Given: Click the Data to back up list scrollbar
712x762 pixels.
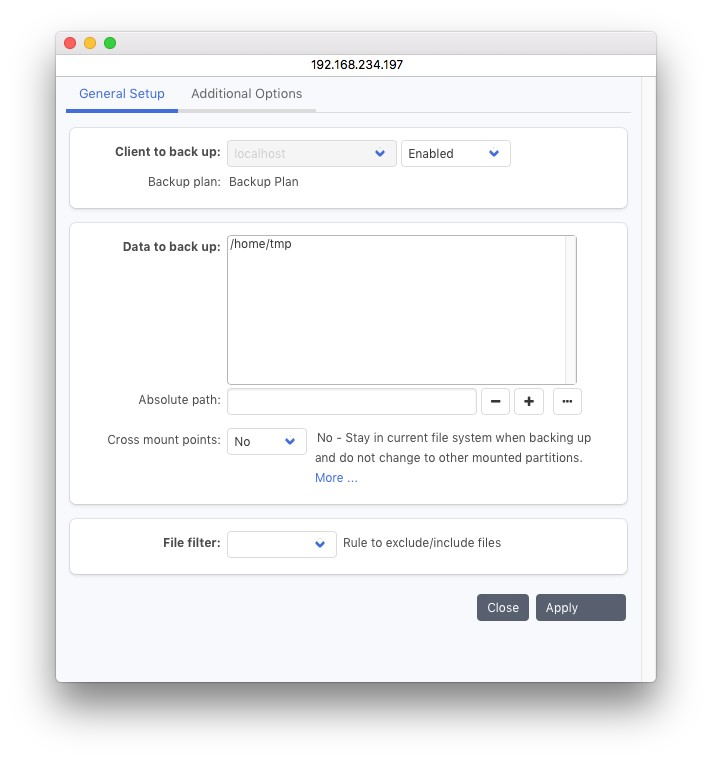Looking at the screenshot, I should coord(570,310).
